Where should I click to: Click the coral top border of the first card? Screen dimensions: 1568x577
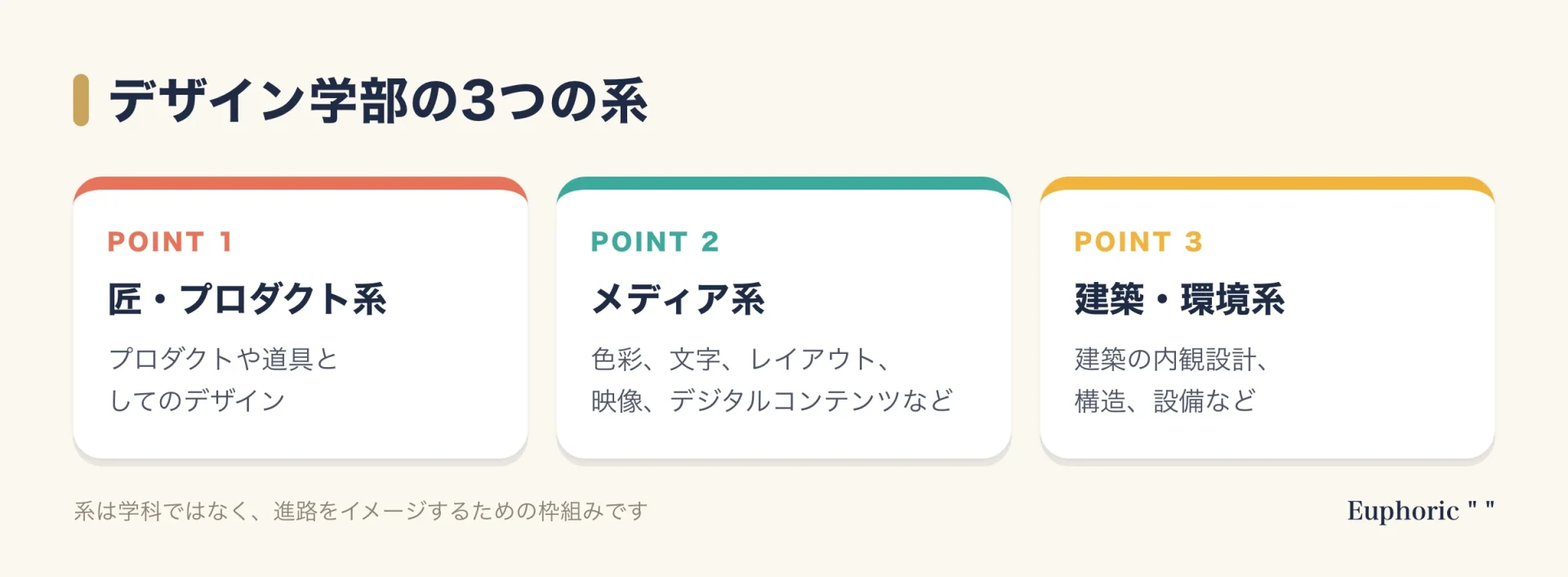coord(301,183)
